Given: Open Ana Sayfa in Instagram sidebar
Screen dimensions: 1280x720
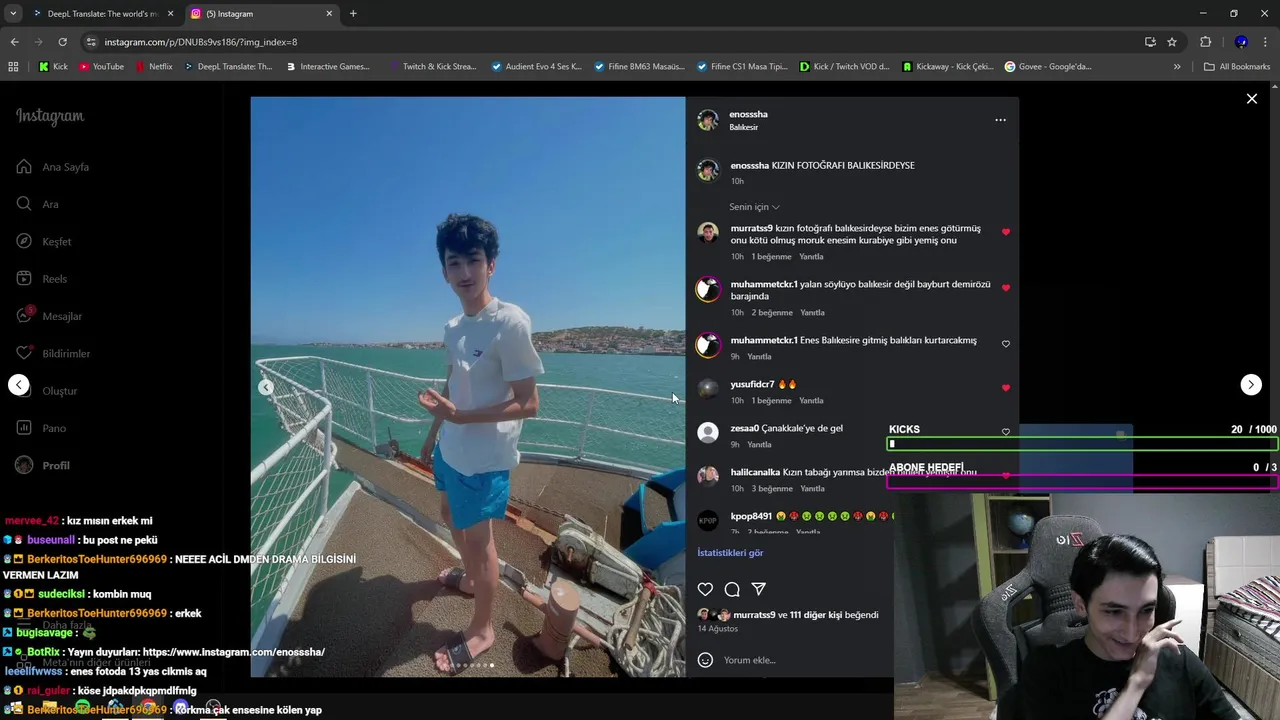Looking at the screenshot, I should point(54,167).
